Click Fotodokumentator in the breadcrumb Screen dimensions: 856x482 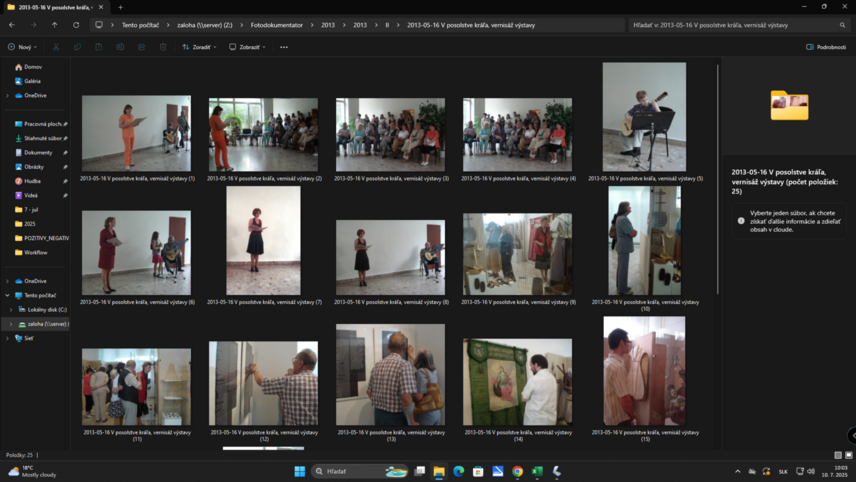[x=276, y=25]
